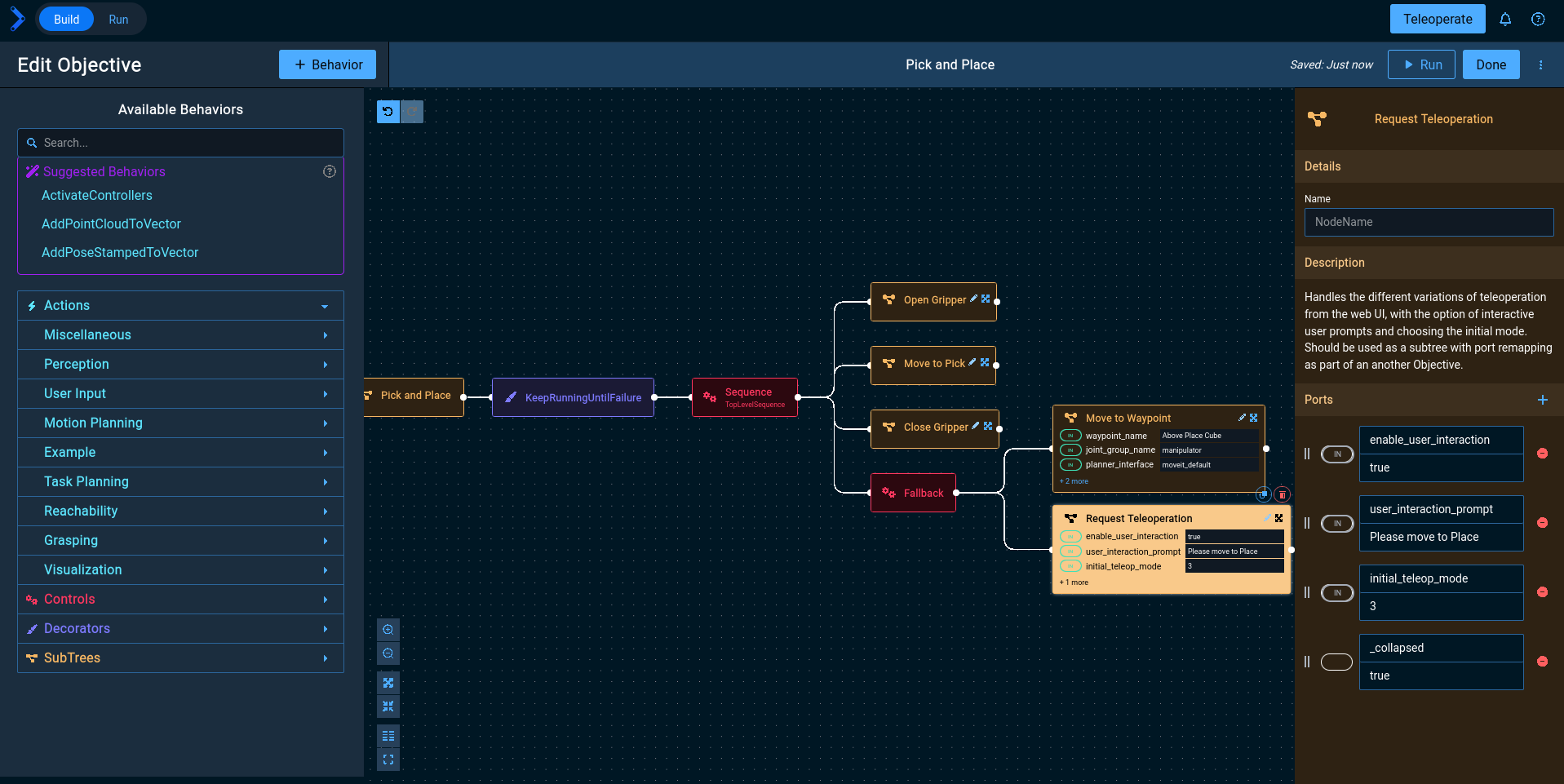The width and height of the screenshot is (1564, 784).
Task: Show 2 more ports on Move to Waypoint
Action: point(1074,481)
